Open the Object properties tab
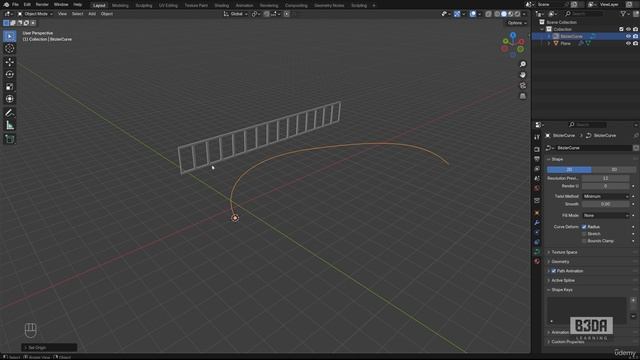 tap(537, 213)
